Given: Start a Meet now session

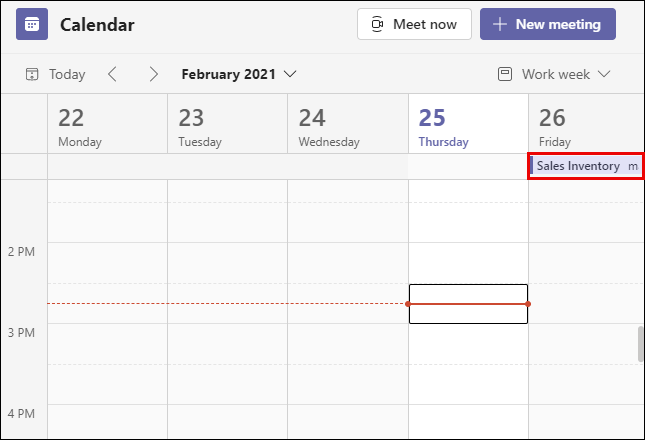Looking at the screenshot, I should click(414, 24).
